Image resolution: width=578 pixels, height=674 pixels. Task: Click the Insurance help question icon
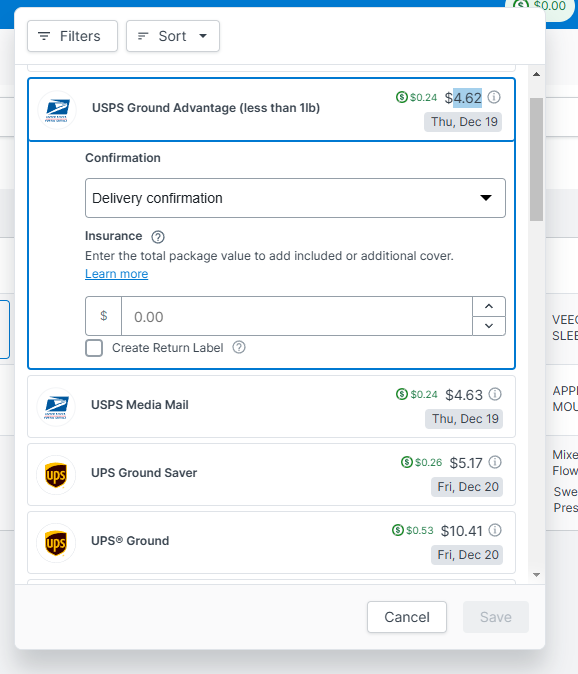point(158,237)
